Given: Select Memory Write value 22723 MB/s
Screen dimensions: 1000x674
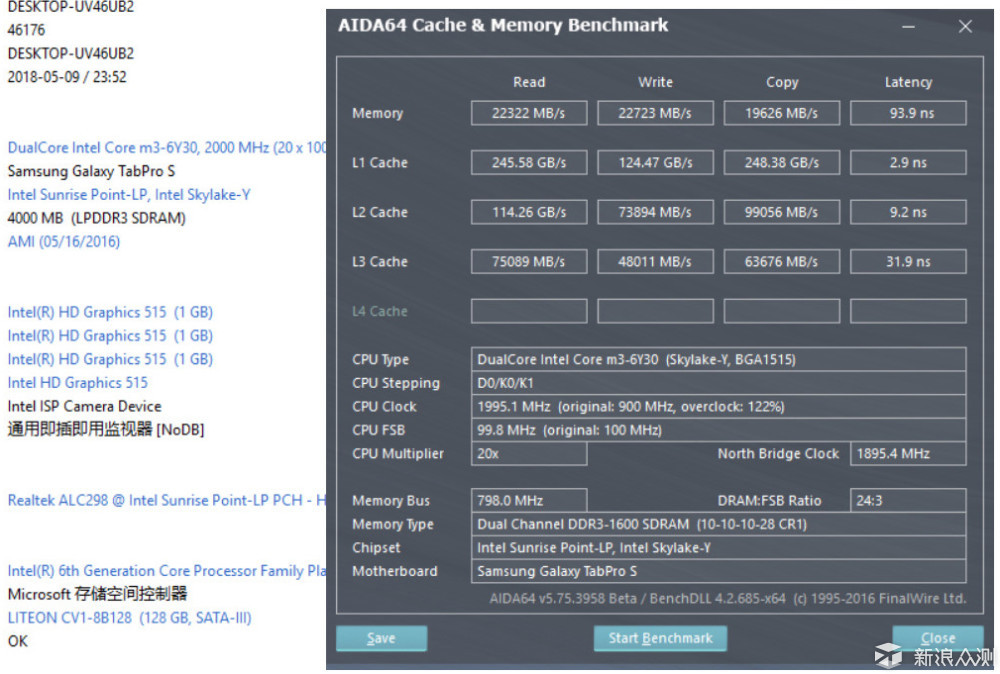Looking at the screenshot, I should click(x=655, y=113).
